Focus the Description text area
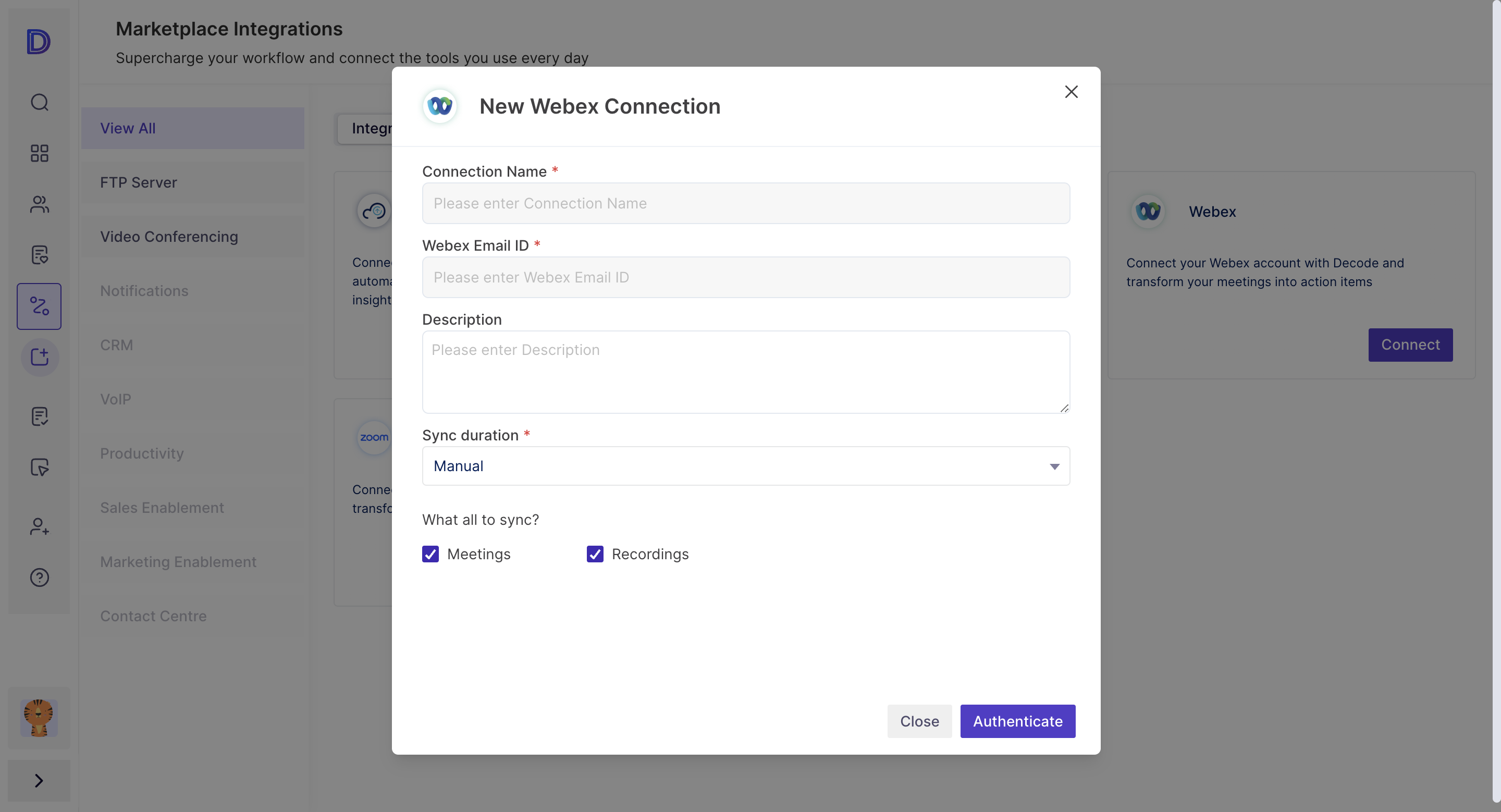The width and height of the screenshot is (1501, 812). (746, 372)
